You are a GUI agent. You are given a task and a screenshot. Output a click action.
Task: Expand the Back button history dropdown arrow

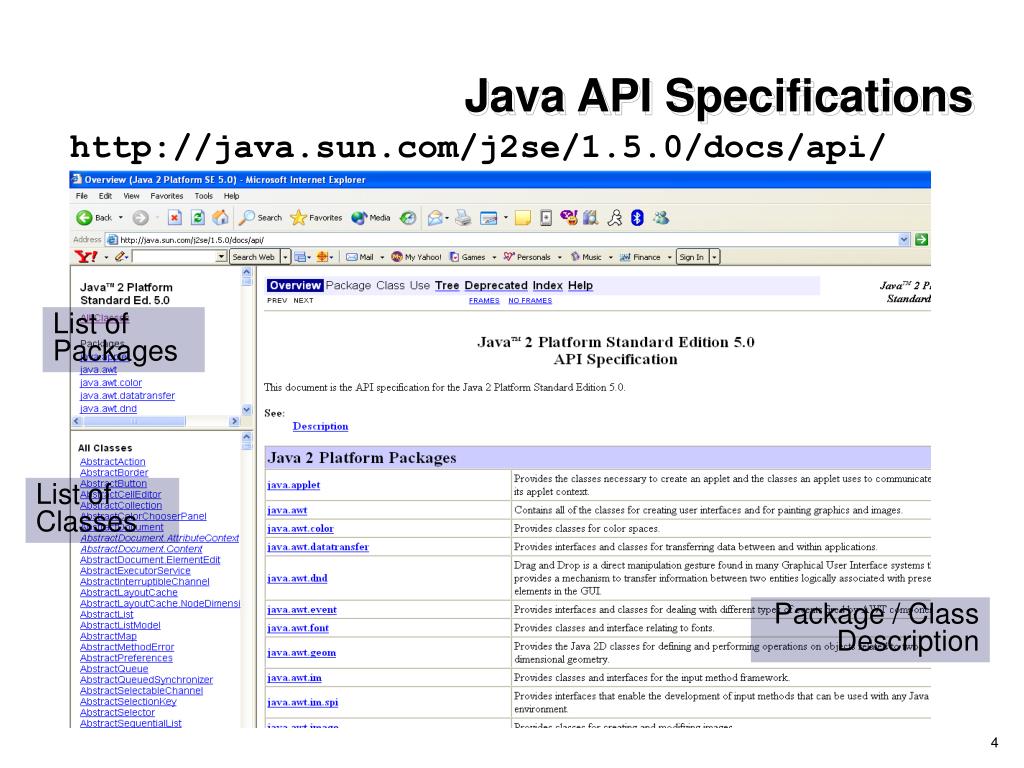point(121,218)
